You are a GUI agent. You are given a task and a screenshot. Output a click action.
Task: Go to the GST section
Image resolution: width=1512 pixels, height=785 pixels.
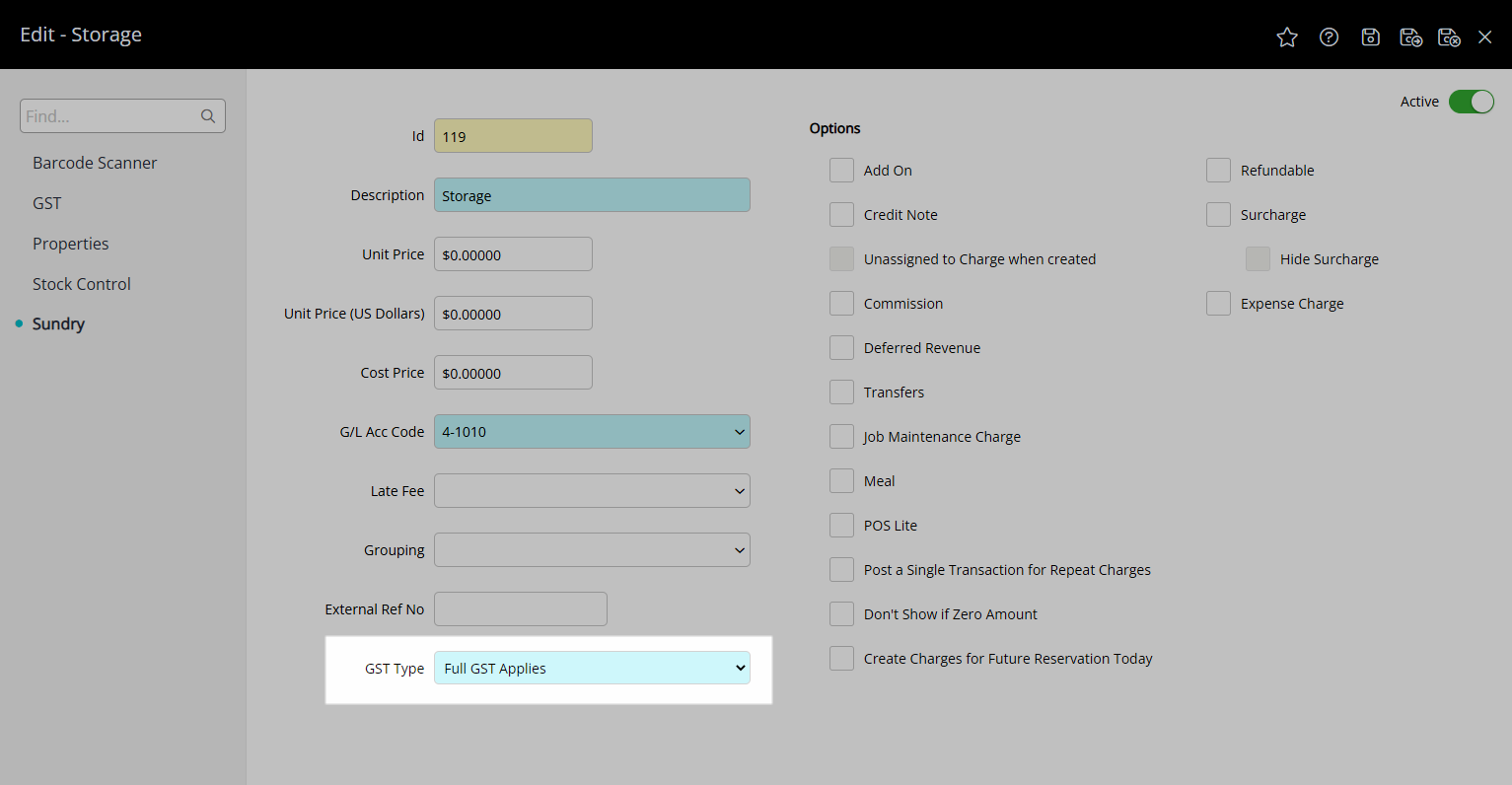point(47,203)
